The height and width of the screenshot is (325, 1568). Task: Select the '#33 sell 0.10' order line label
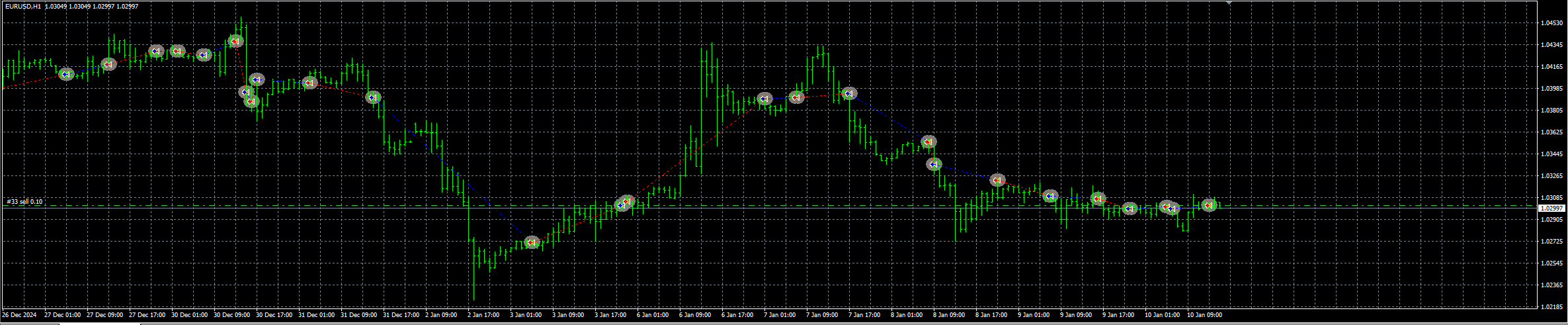pyautogui.click(x=24, y=201)
